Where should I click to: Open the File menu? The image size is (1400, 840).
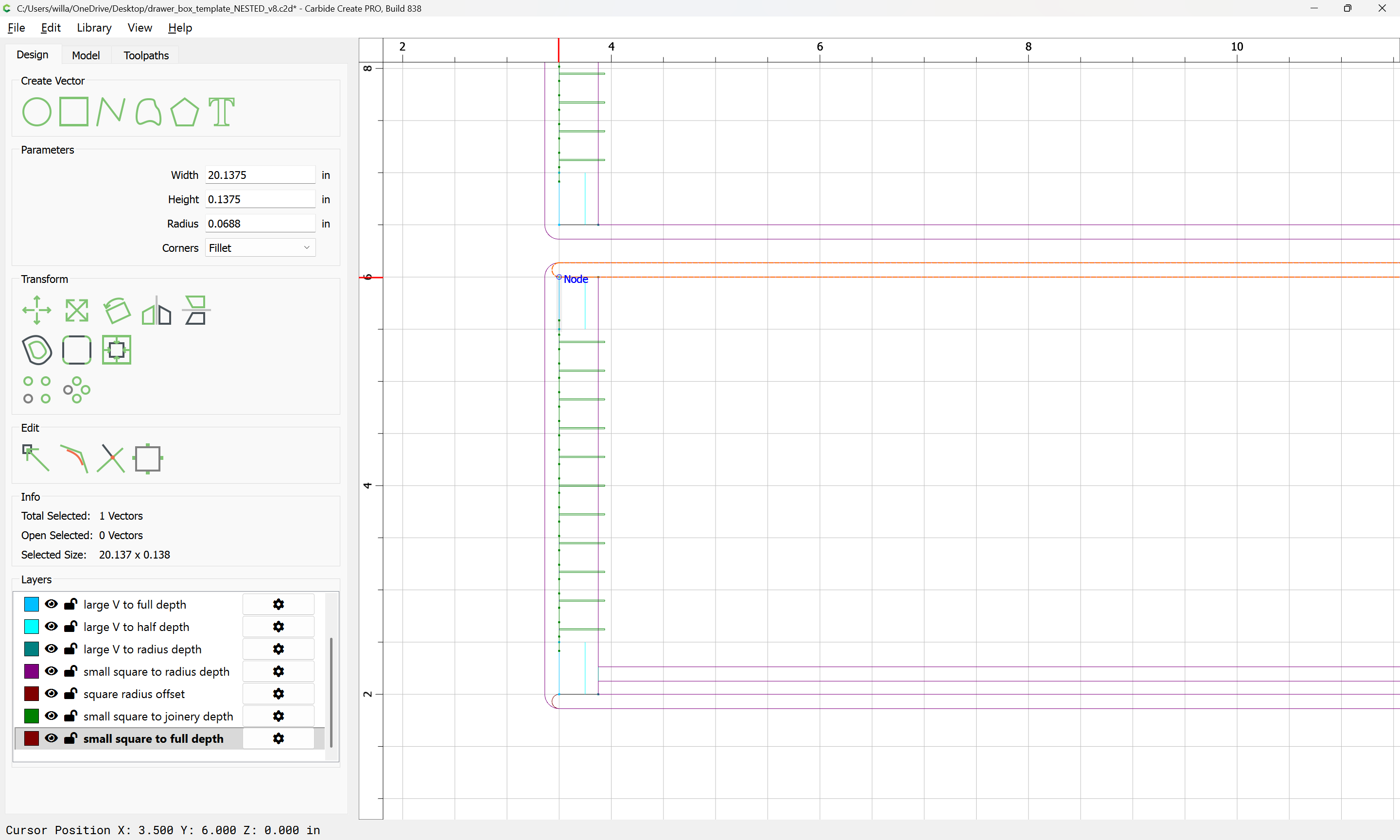point(16,28)
